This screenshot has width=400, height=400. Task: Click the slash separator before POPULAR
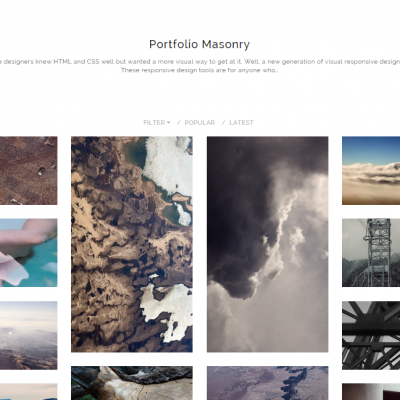point(178,123)
